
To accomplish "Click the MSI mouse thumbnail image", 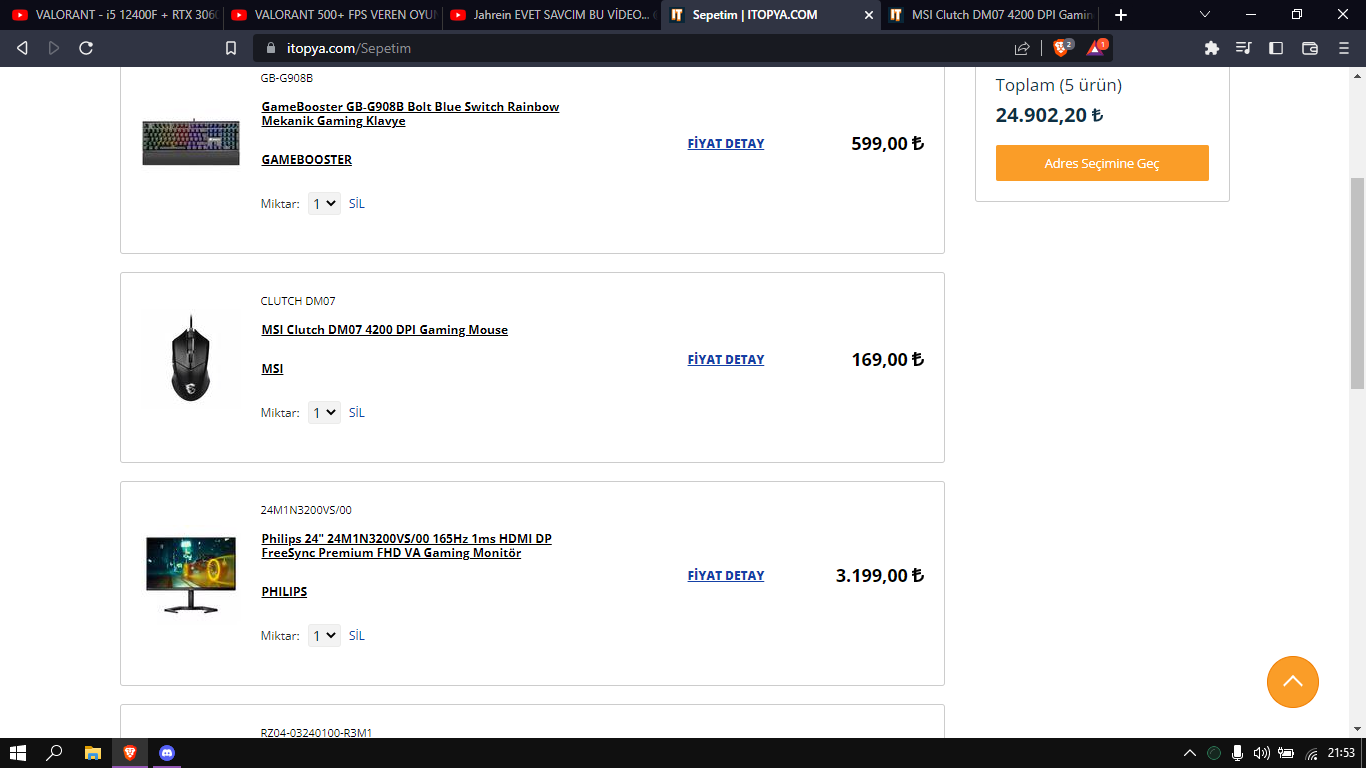I will [191, 359].
